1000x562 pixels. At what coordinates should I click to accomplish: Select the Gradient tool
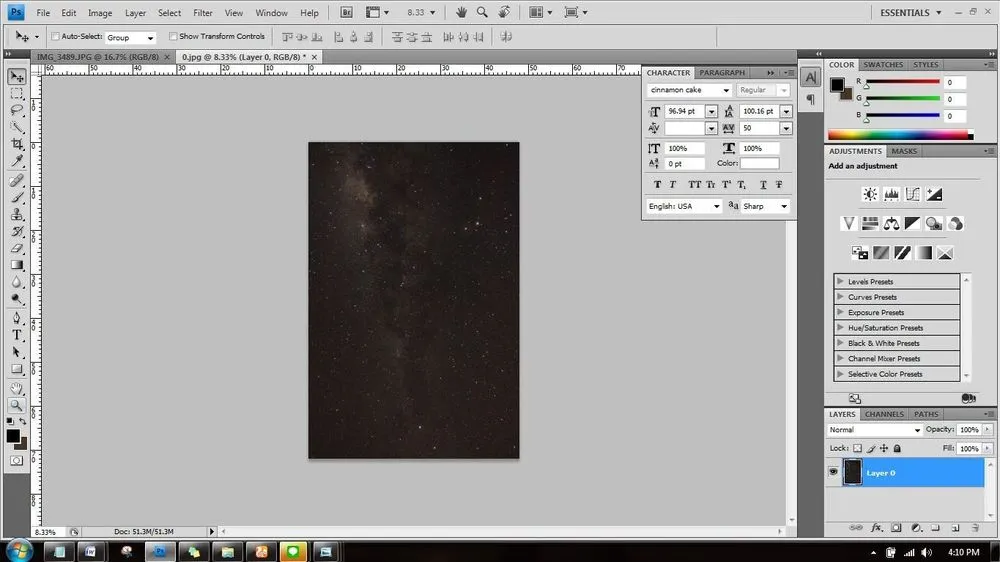point(17,265)
